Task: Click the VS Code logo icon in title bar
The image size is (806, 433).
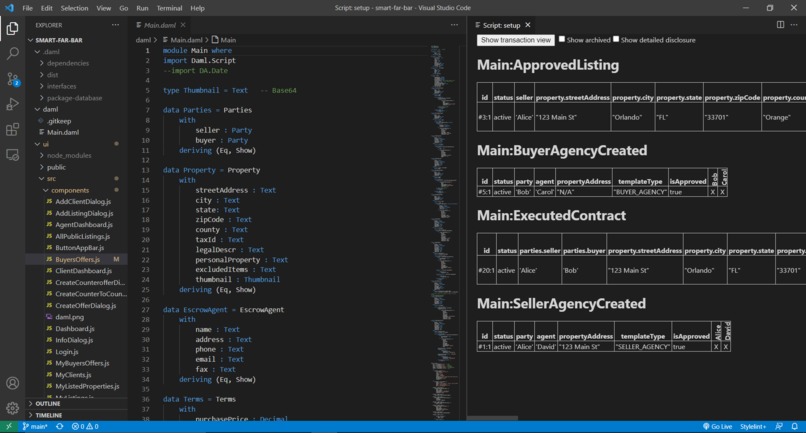Action: [x=9, y=8]
